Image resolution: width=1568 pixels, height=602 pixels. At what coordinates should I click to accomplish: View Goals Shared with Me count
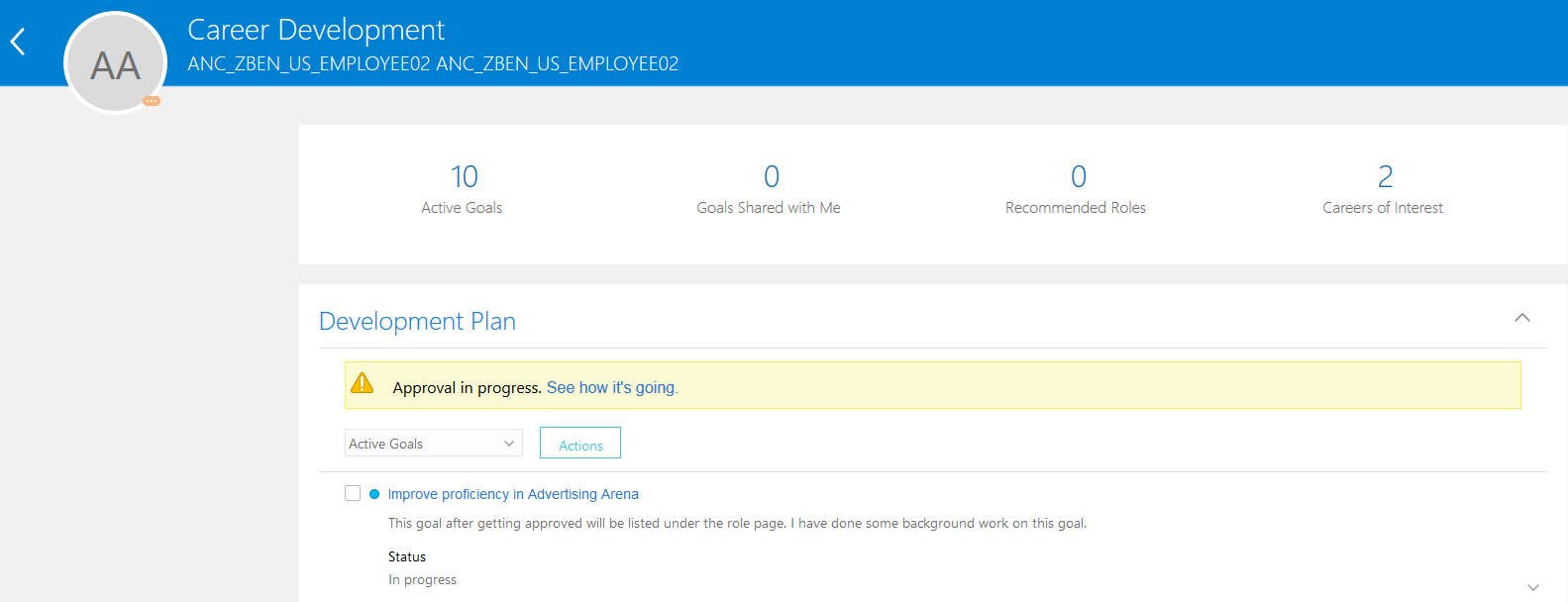(769, 189)
